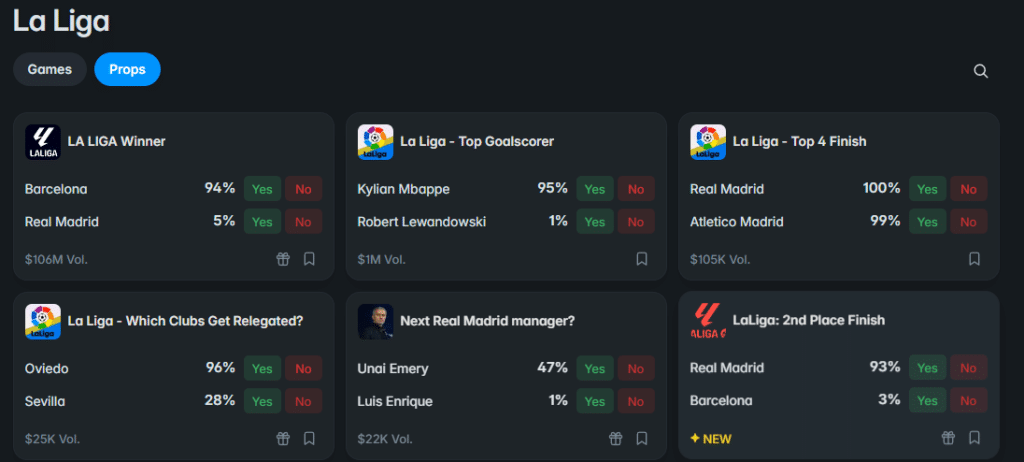Bookmark the LaLiga 2nd Place Finish market

[974, 438]
